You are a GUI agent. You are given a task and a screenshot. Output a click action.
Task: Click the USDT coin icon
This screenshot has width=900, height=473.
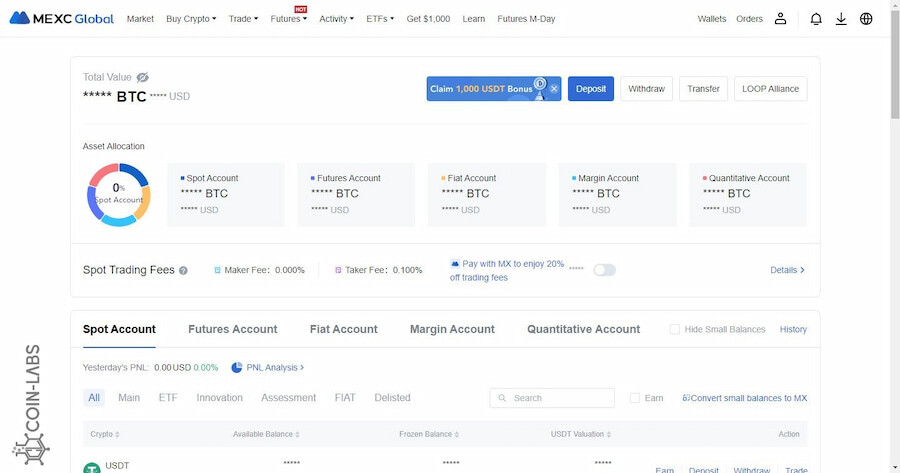click(92, 468)
